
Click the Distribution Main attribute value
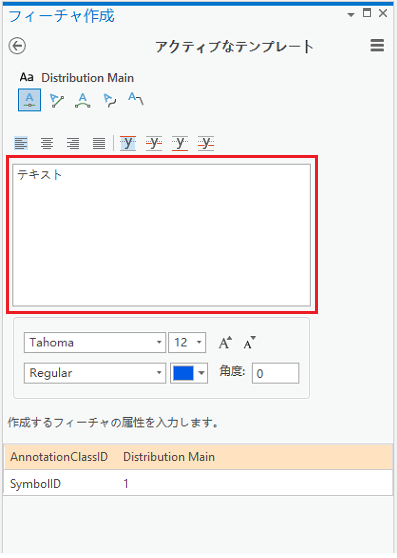point(169,457)
